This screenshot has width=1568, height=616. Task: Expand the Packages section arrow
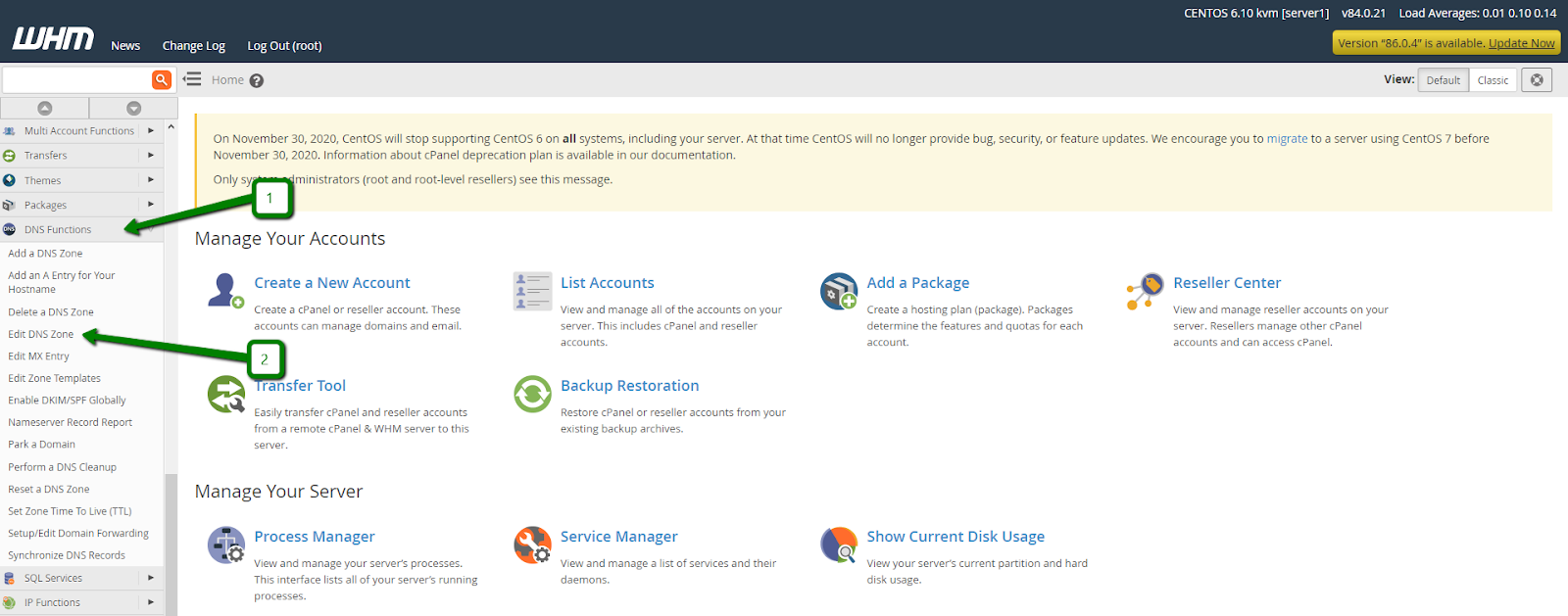click(151, 204)
